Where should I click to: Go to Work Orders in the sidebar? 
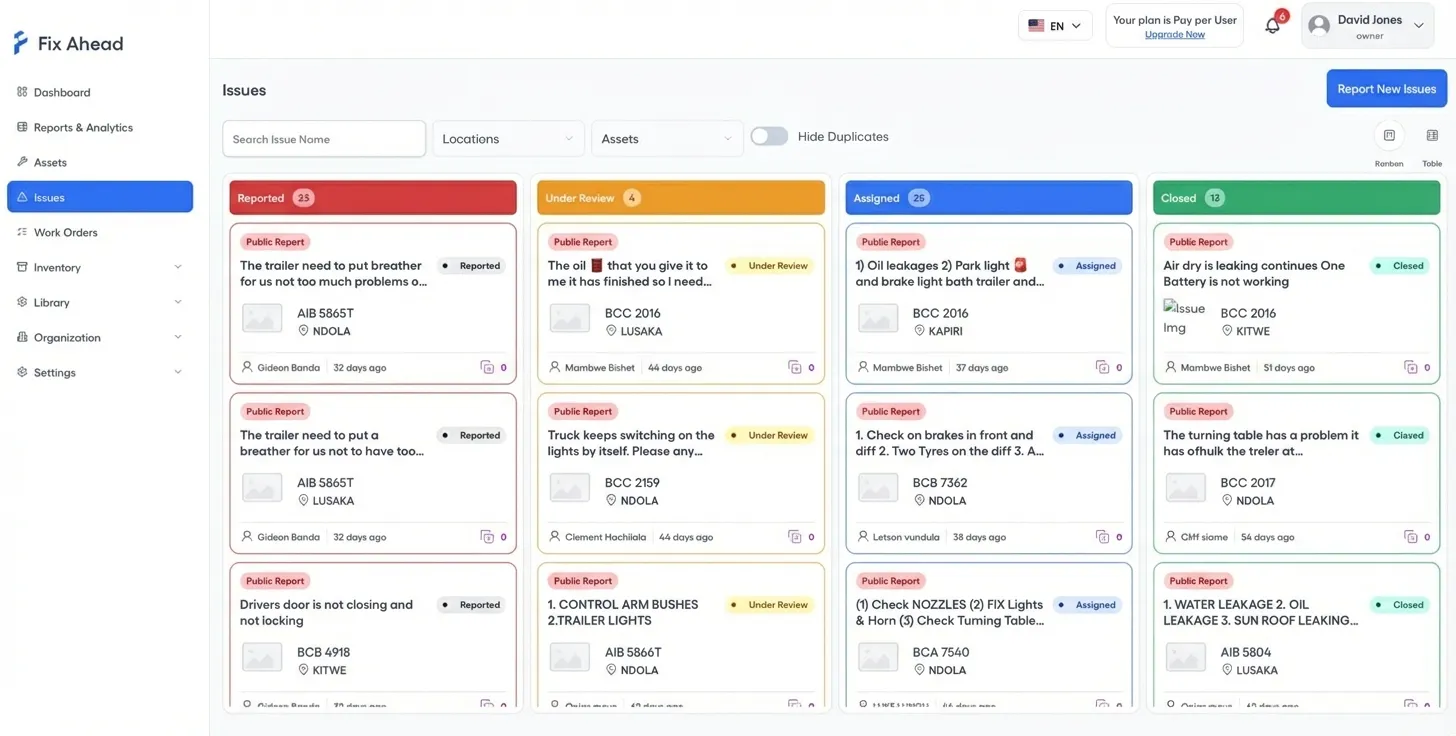68,232
